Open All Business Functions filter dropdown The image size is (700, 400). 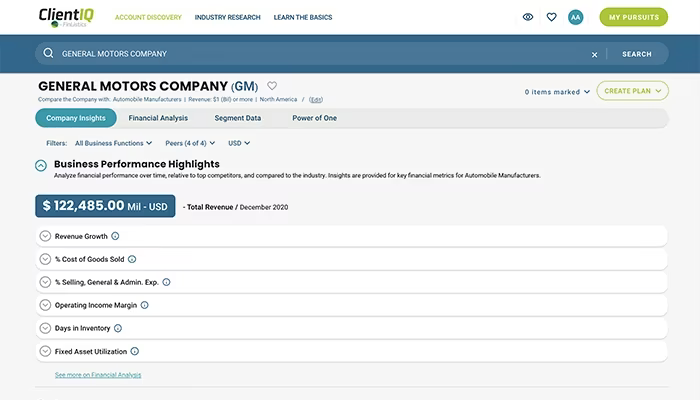113,143
